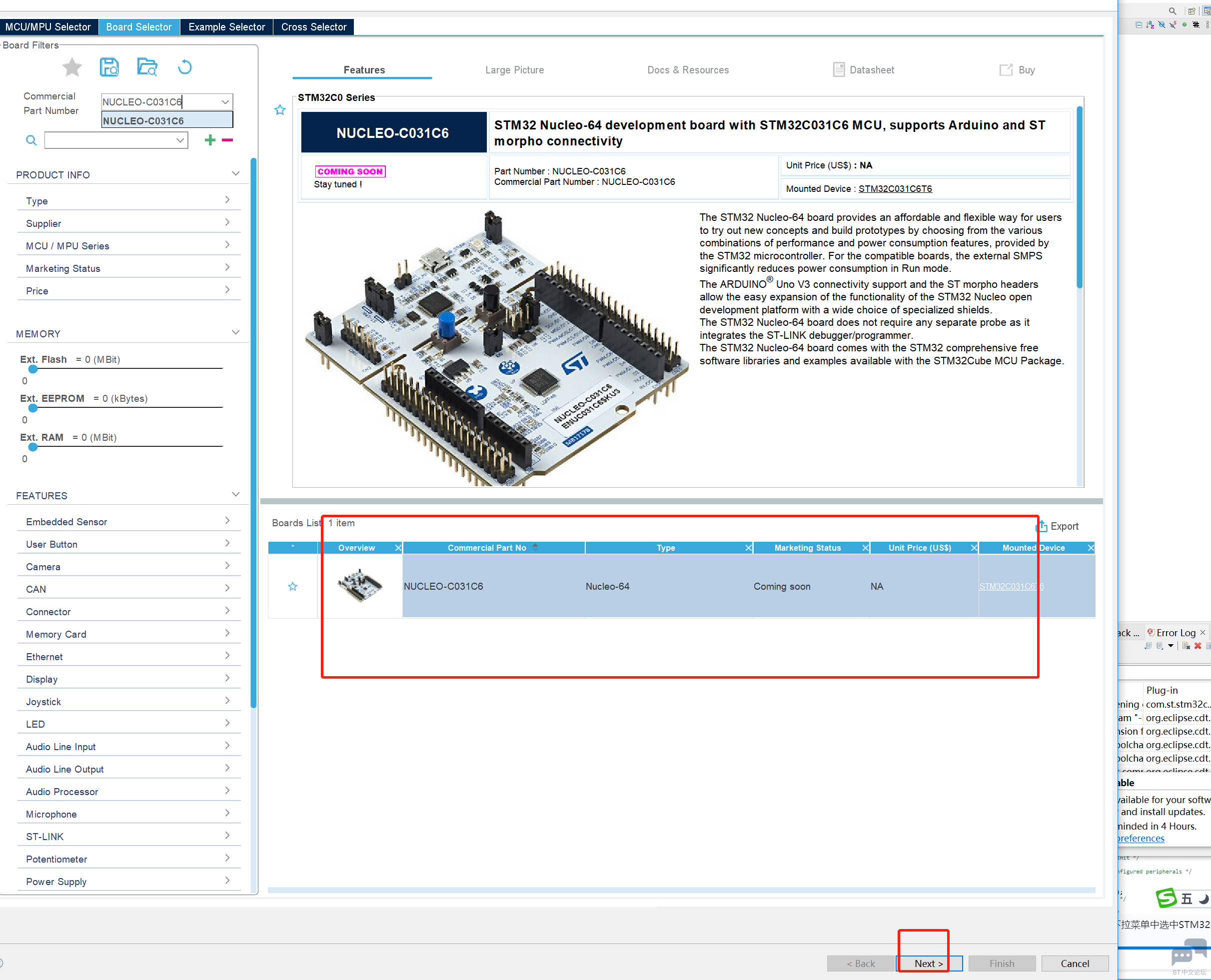Close the Type column
The height and width of the screenshot is (980, 1211).
pos(749,548)
